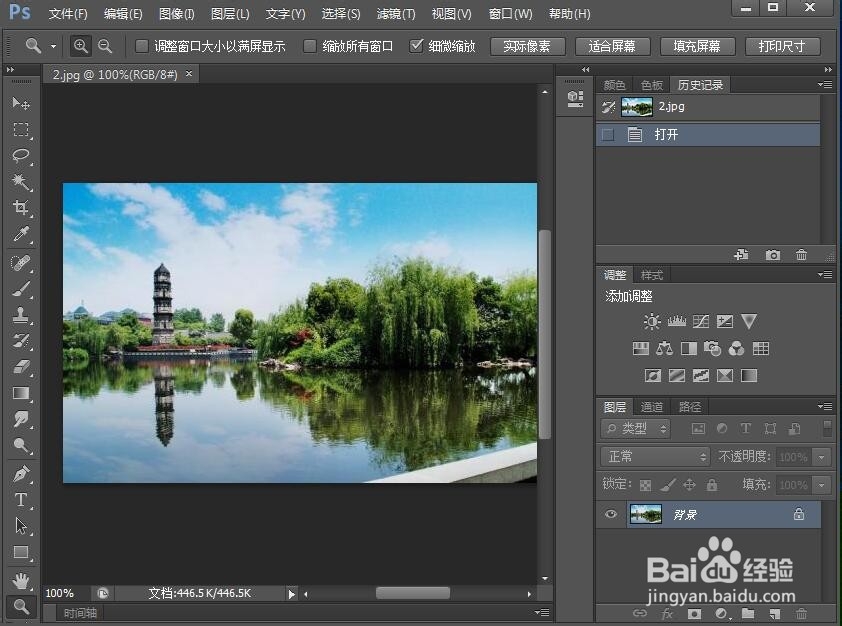
Task: Open the 滤镜 menu
Action: [x=395, y=13]
